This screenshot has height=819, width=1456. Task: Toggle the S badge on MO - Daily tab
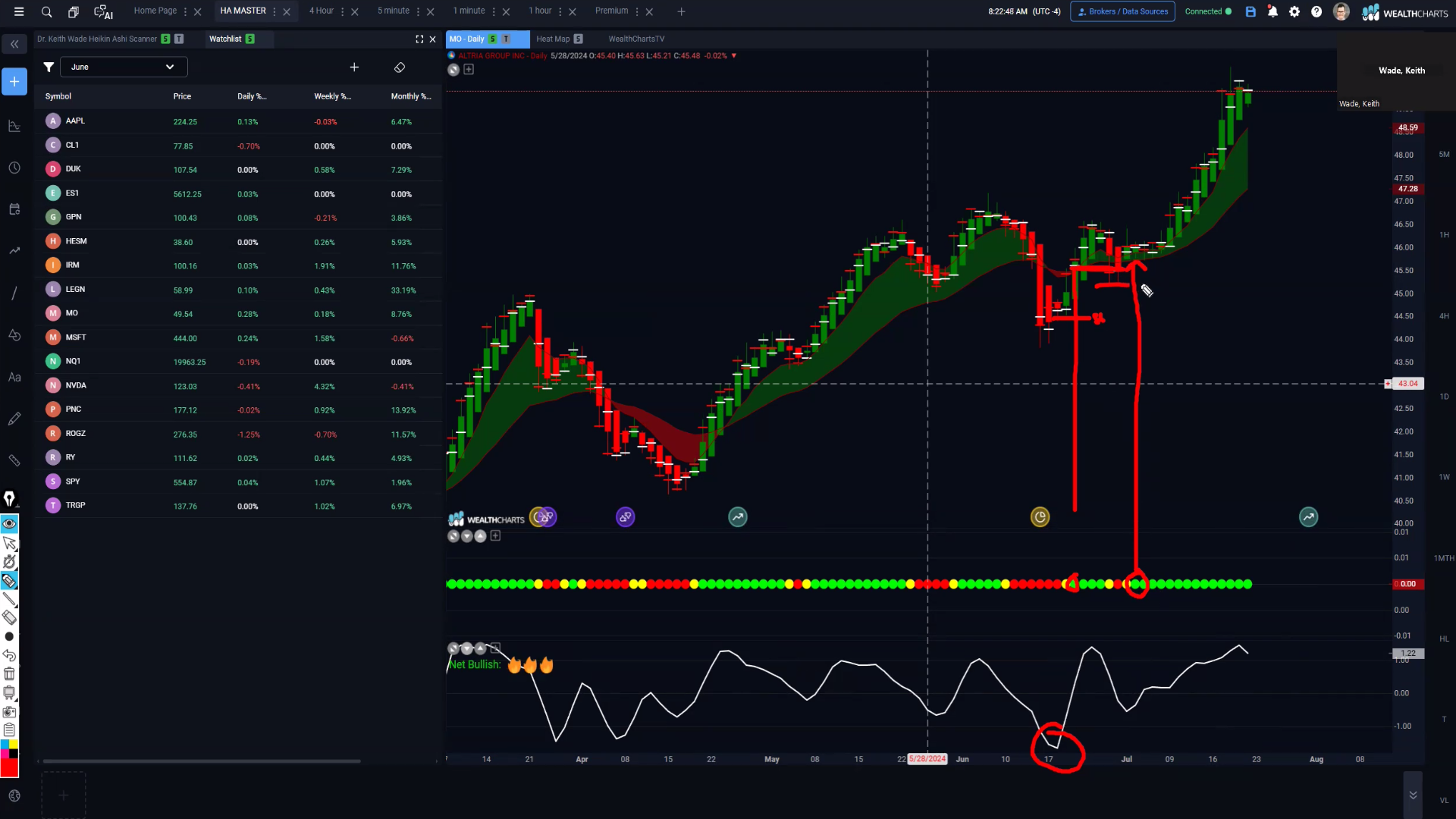point(493,39)
